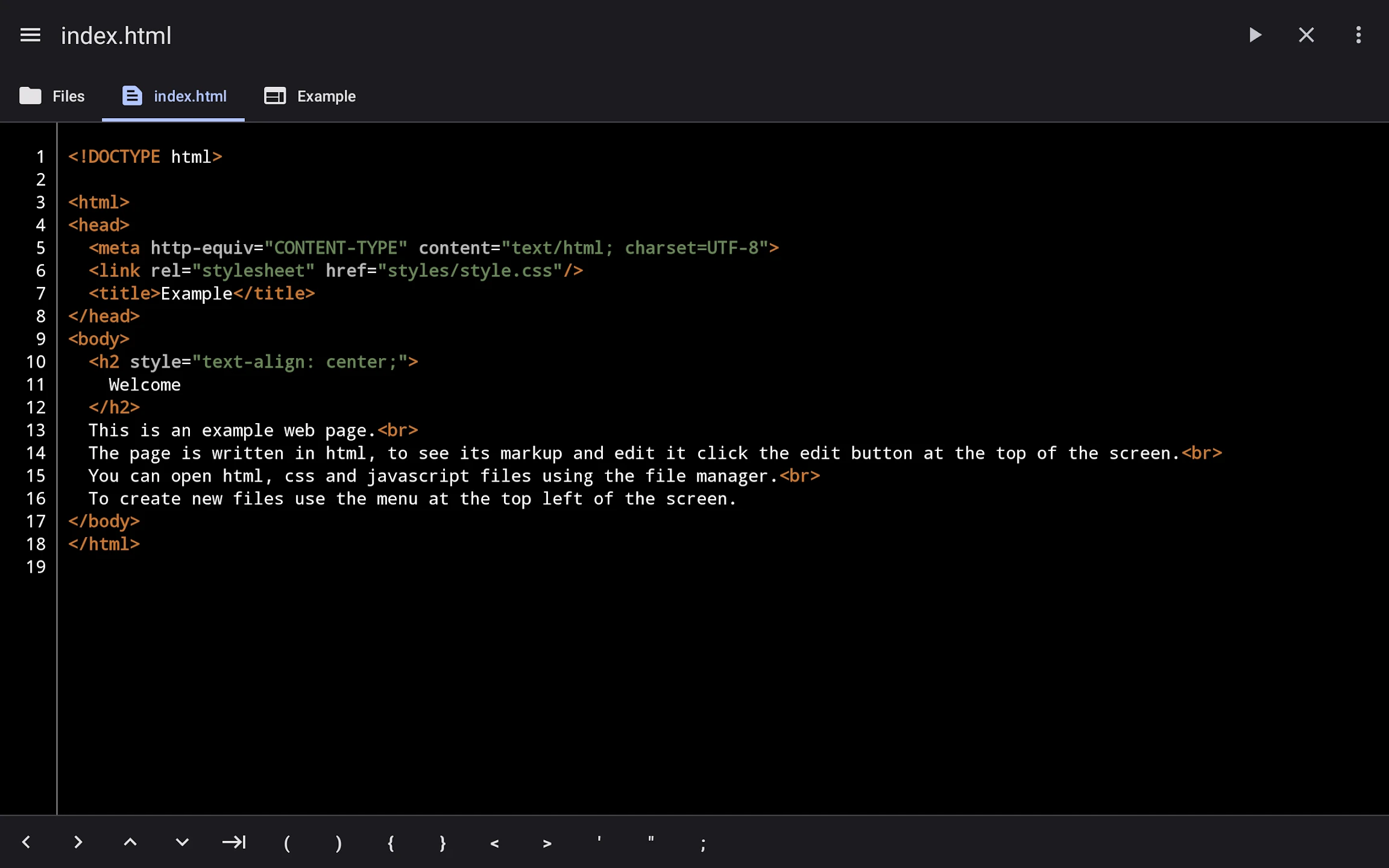1389x868 pixels.
Task: Run the page with the play button
Action: [x=1255, y=35]
